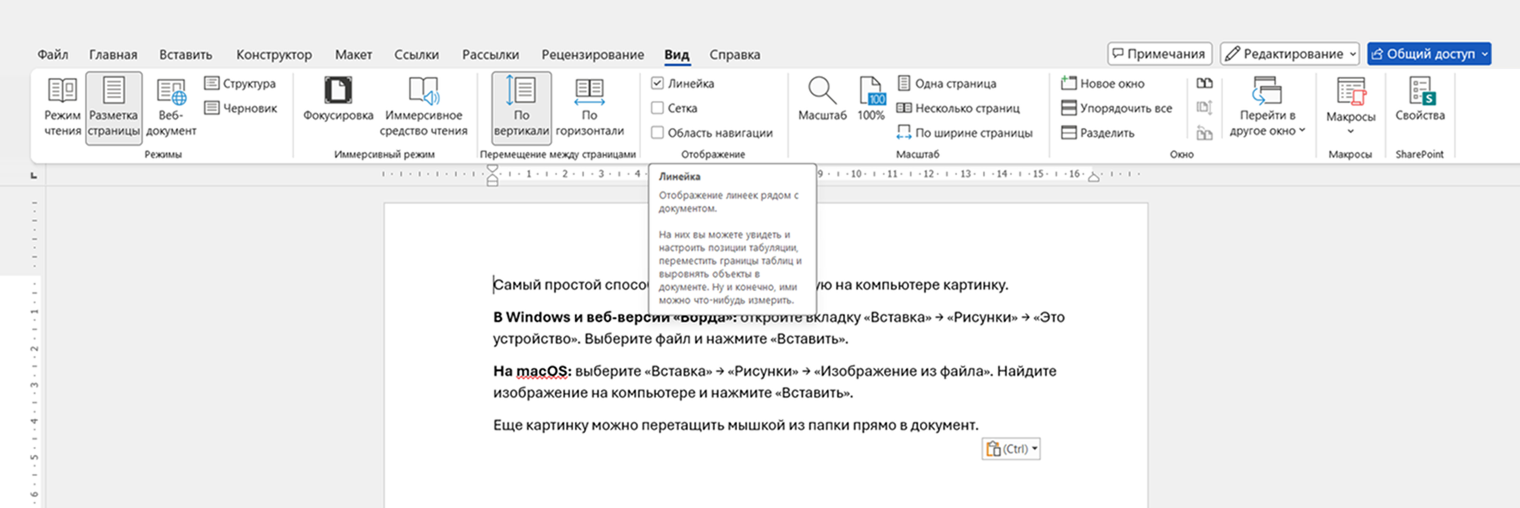This screenshot has height=508, width=1520.
Task: Switch to the Design (Конструктор) tab
Action: coord(274,55)
